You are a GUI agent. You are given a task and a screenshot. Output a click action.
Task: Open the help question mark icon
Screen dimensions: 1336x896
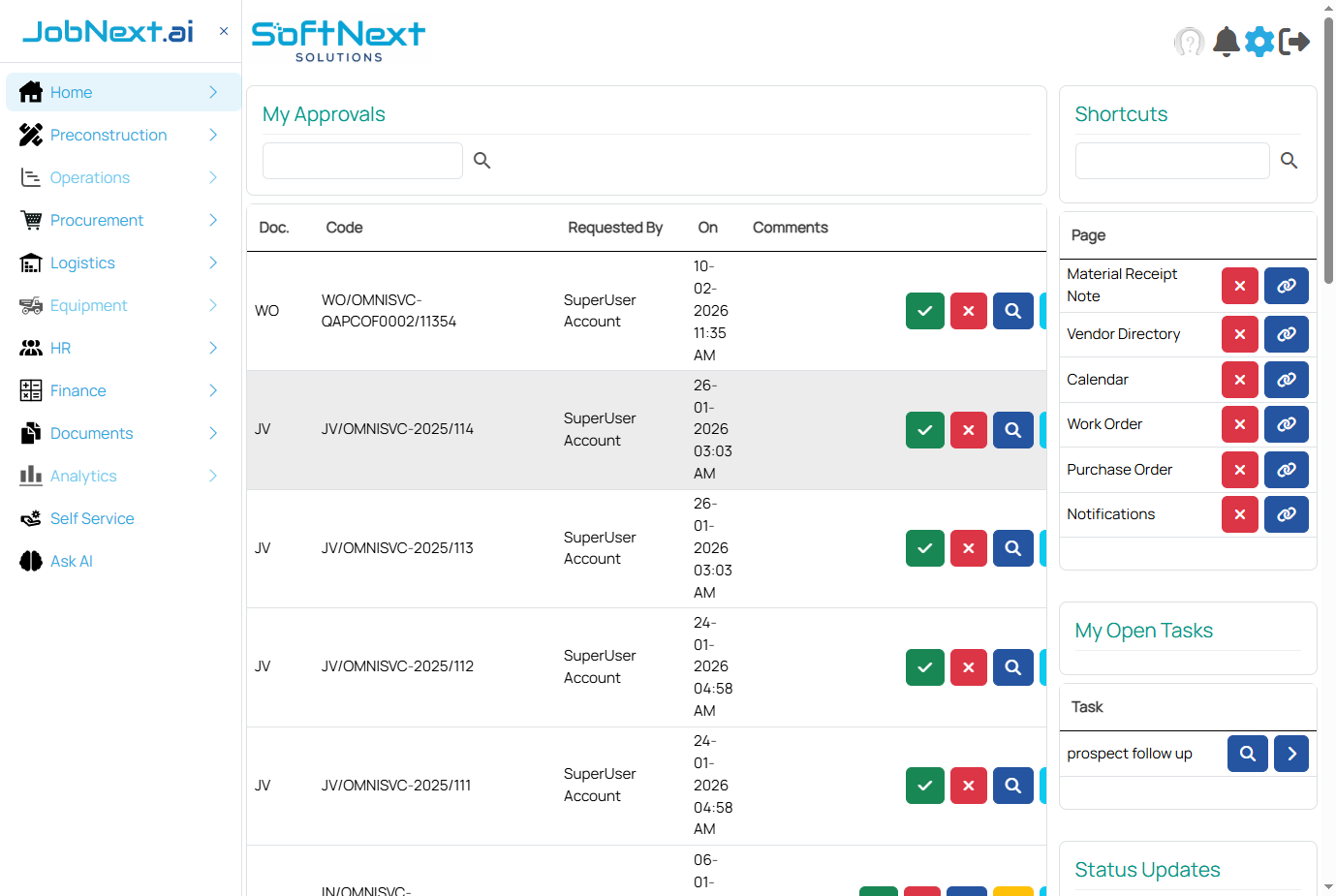(1189, 42)
